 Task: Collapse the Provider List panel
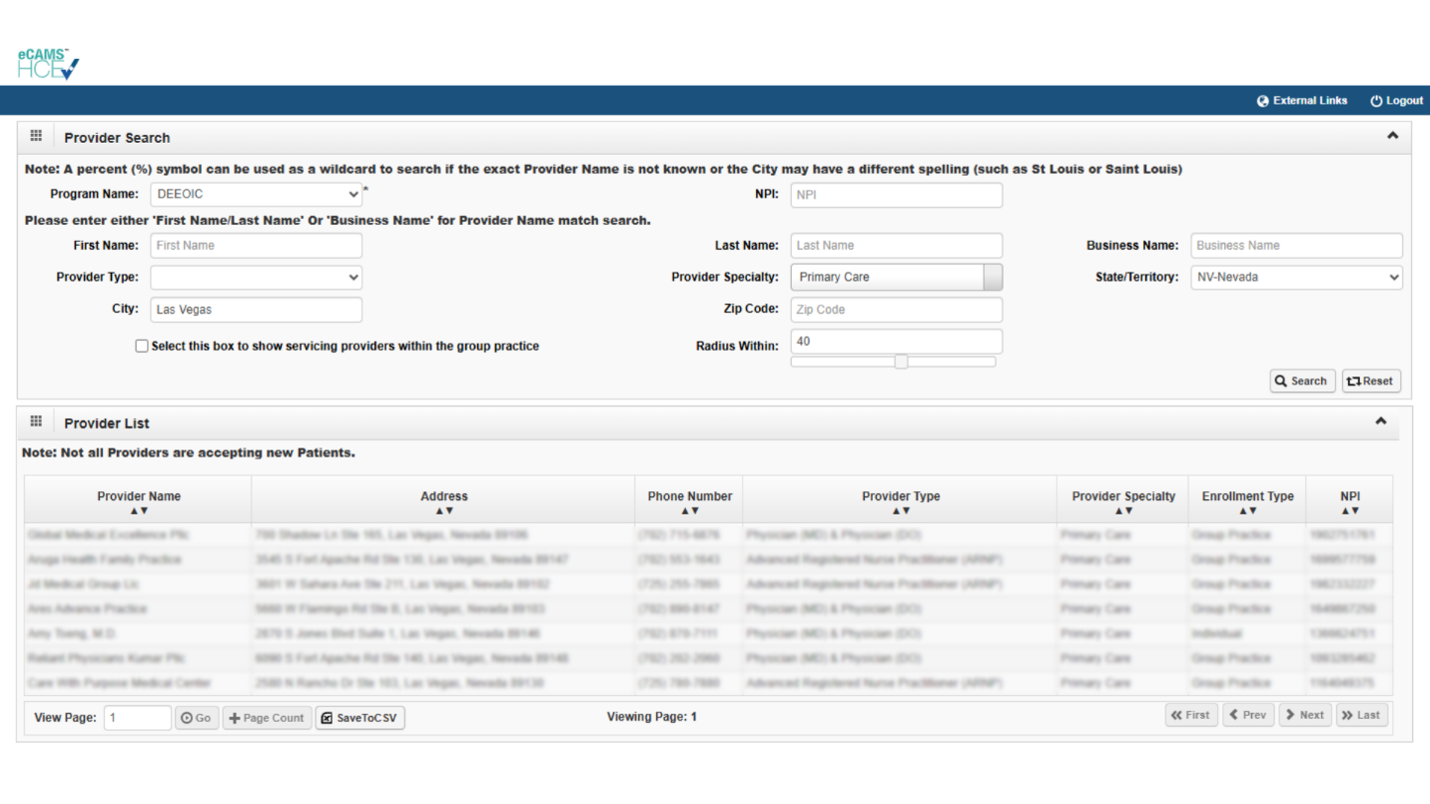pyautogui.click(x=1380, y=422)
